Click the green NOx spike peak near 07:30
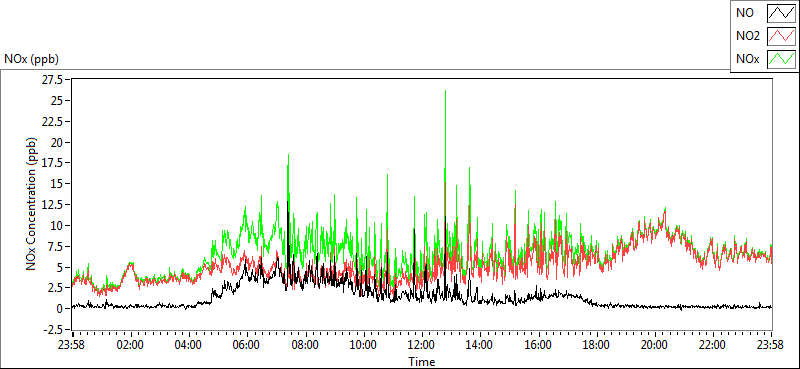This screenshot has height=369, width=800. pos(289,156)
